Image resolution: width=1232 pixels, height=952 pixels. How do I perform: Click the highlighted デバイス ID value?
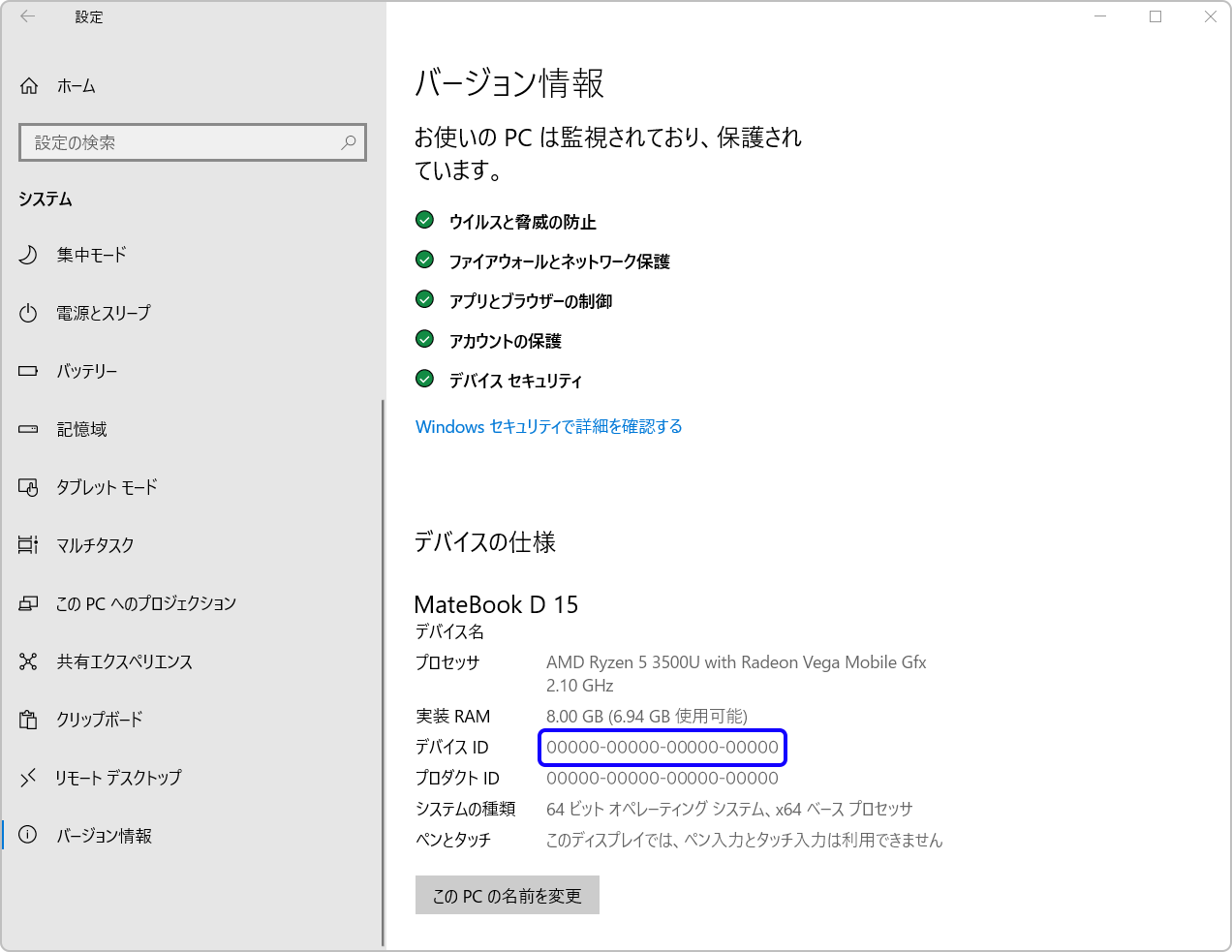[x=662, y=748]
